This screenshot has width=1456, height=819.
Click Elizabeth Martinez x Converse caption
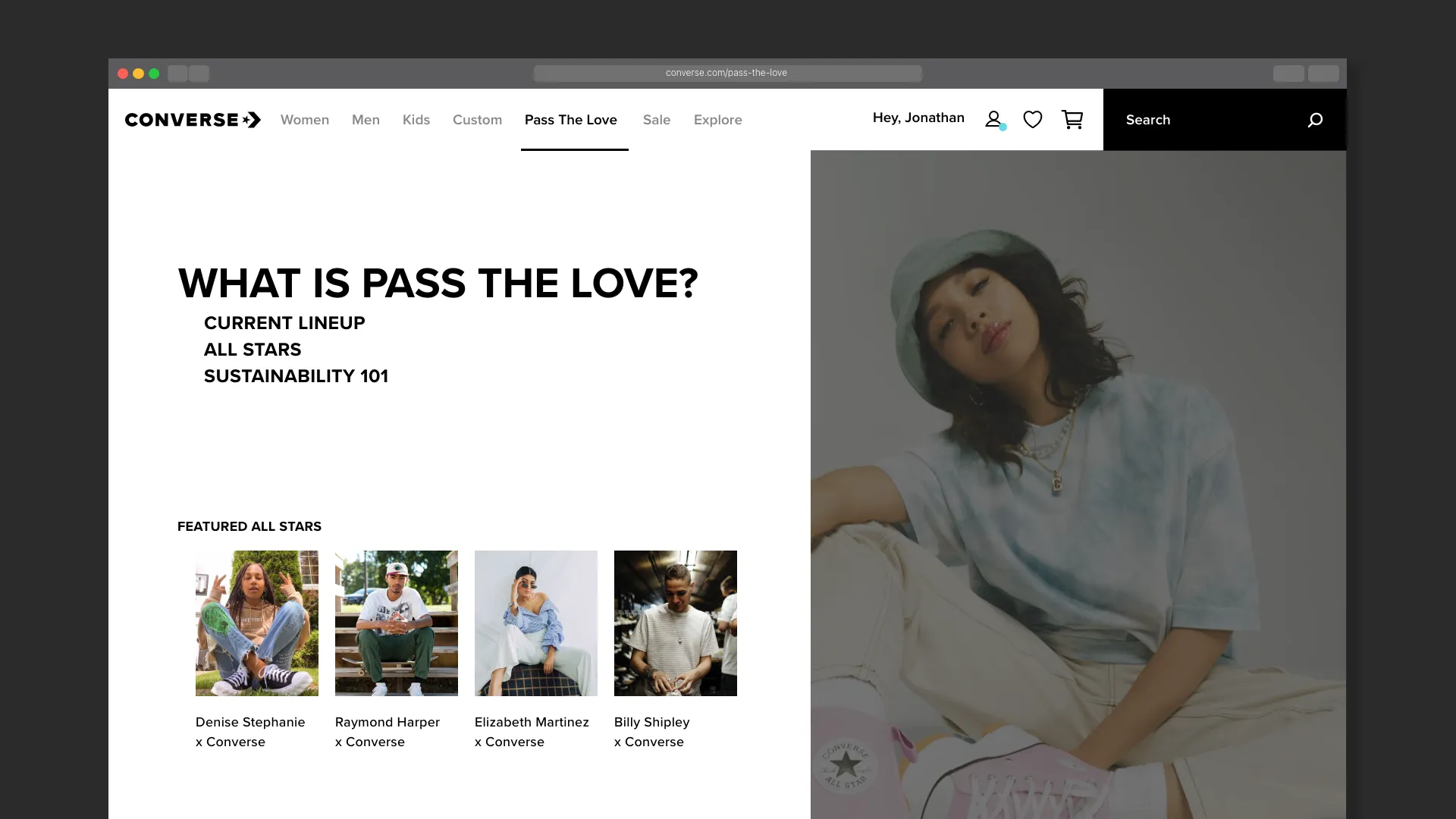click(532, 732)
